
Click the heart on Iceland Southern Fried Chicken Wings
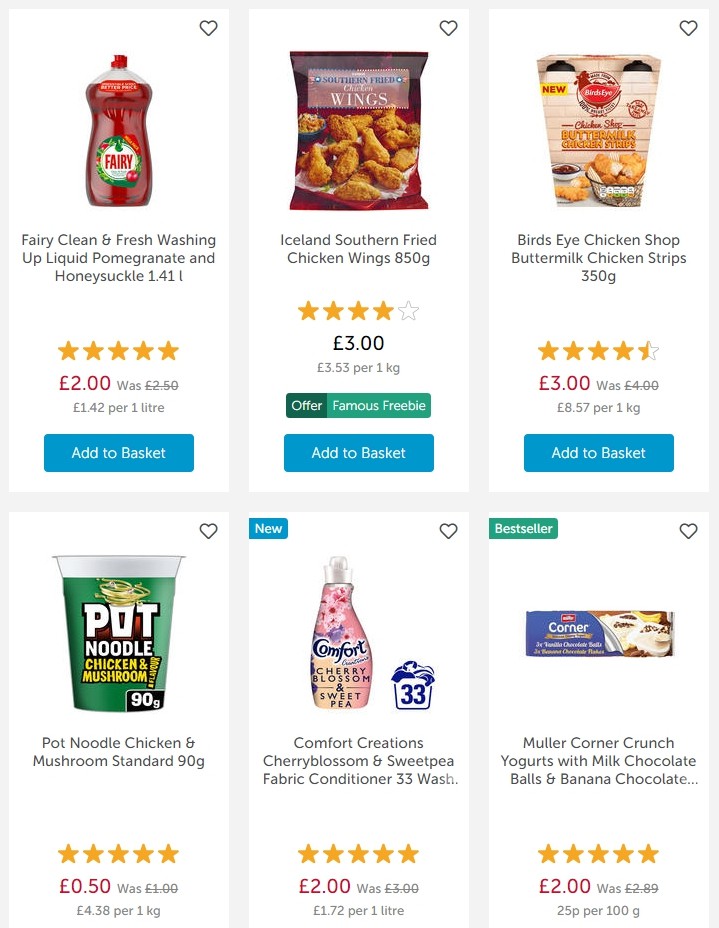(448, 28)
